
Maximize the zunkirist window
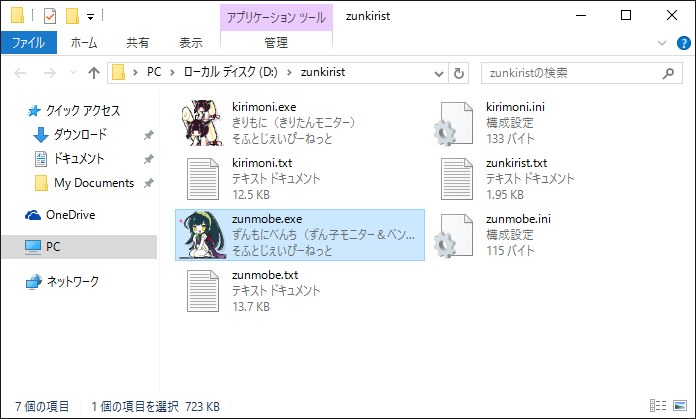626,16
